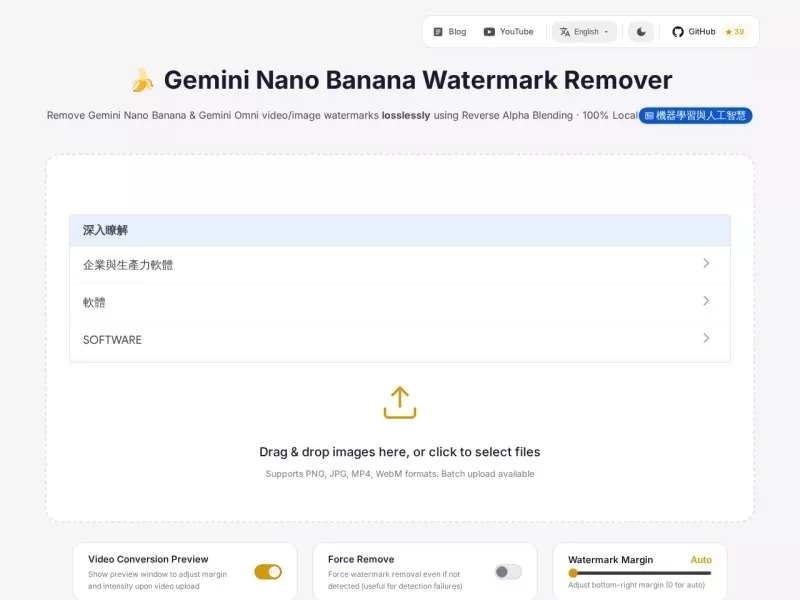The width and height of the screenshot is (800, 600).
Task: Open the 軟體 list item
Action: (x=400, y=302)
